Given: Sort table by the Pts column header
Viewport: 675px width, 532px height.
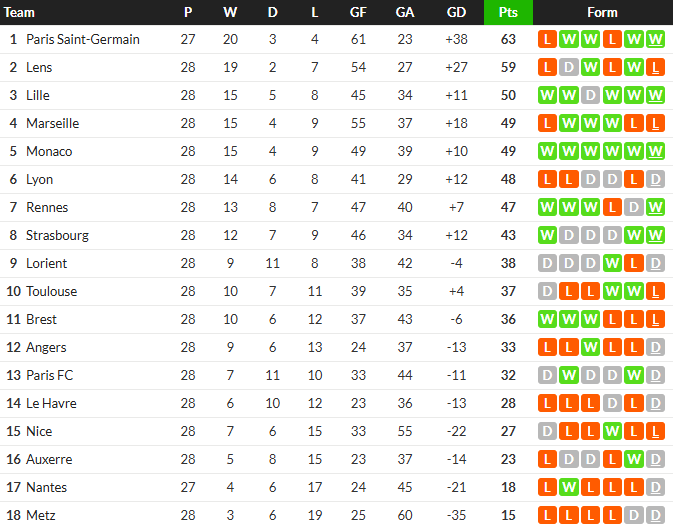Looking at the screenshot, I should click(x=508, y=12).
